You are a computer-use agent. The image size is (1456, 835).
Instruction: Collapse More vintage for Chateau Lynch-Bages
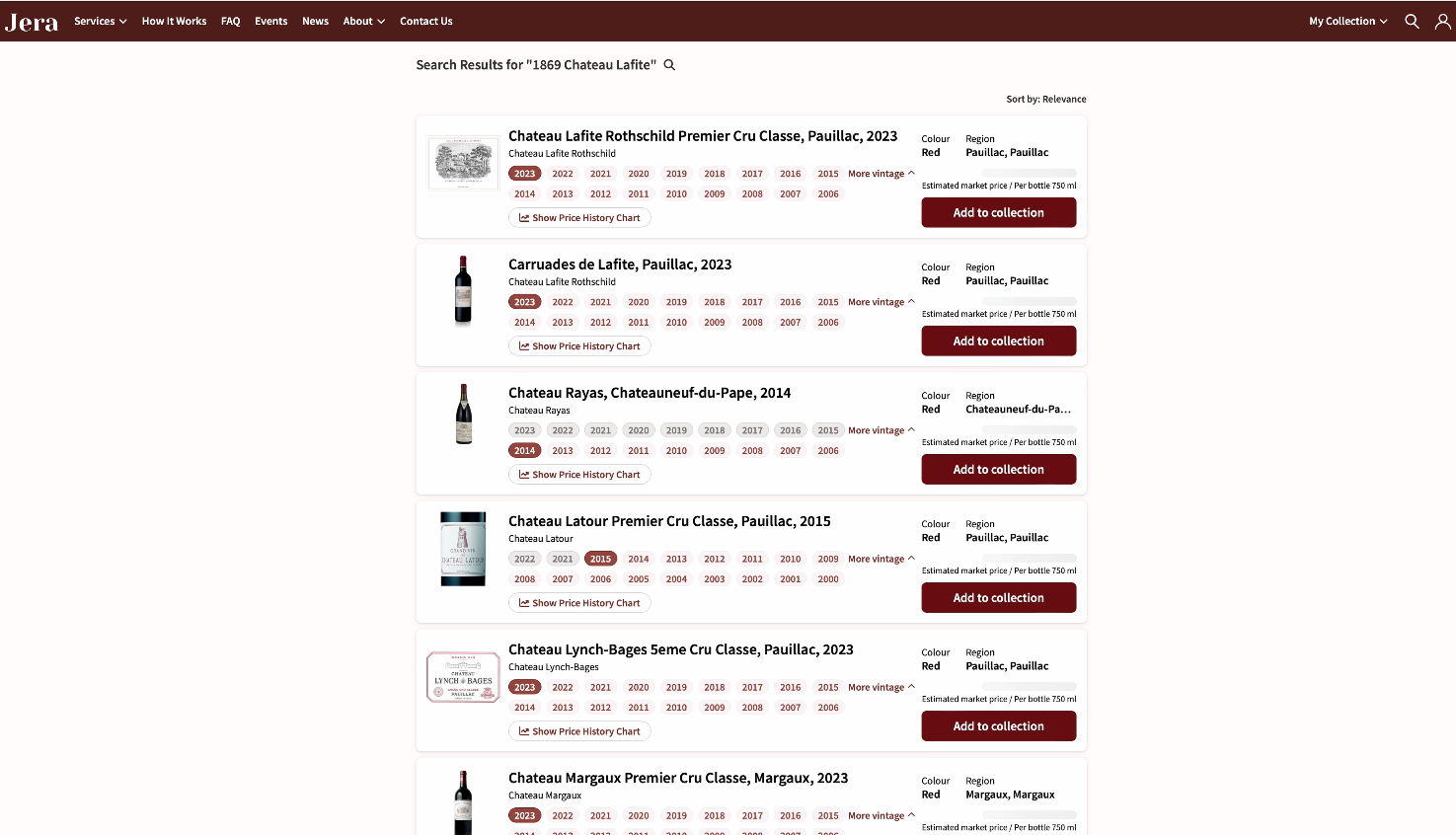[x=881, y=687]
